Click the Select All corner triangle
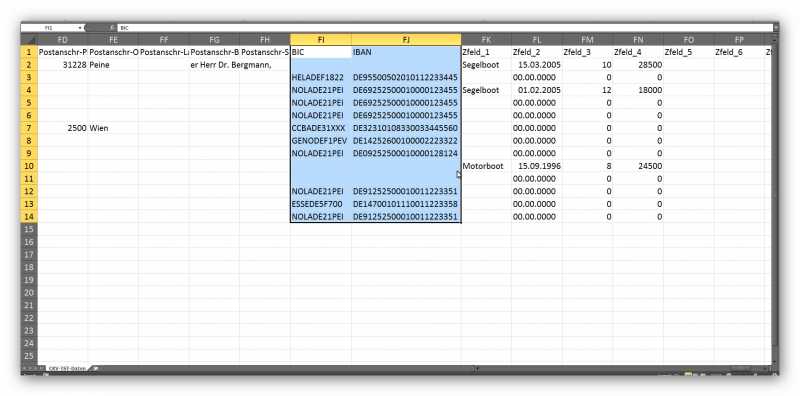The width and height of the screenshot is (800, 396). pos(29,39)
